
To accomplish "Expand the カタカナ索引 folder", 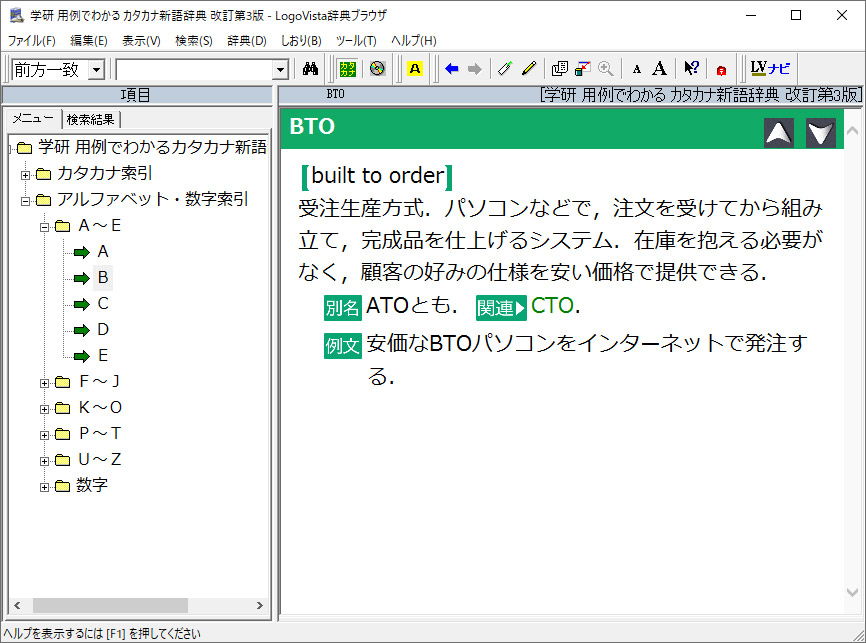I will (25, 175).
